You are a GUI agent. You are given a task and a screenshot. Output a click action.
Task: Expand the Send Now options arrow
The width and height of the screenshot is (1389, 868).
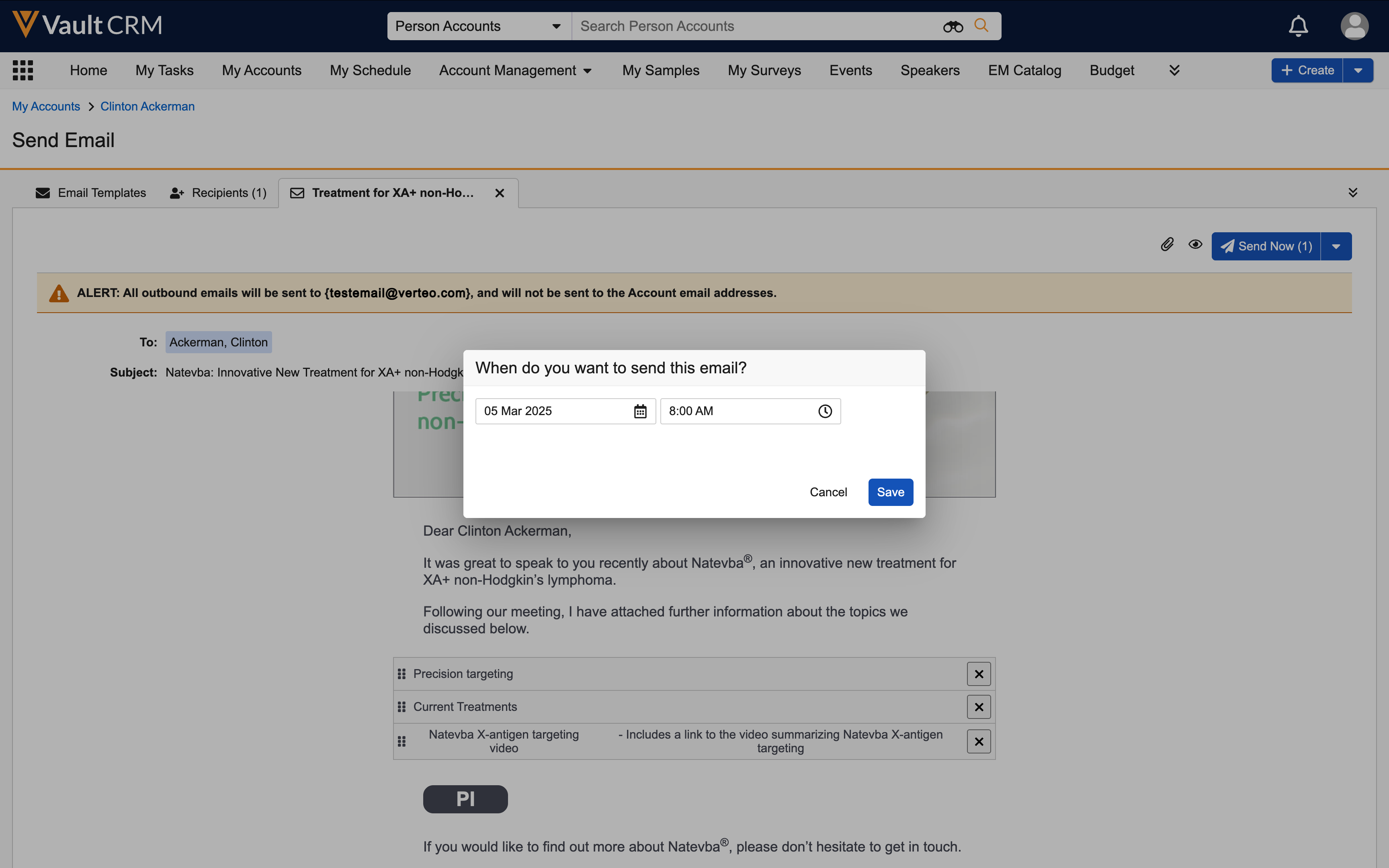coord(1336,246)
